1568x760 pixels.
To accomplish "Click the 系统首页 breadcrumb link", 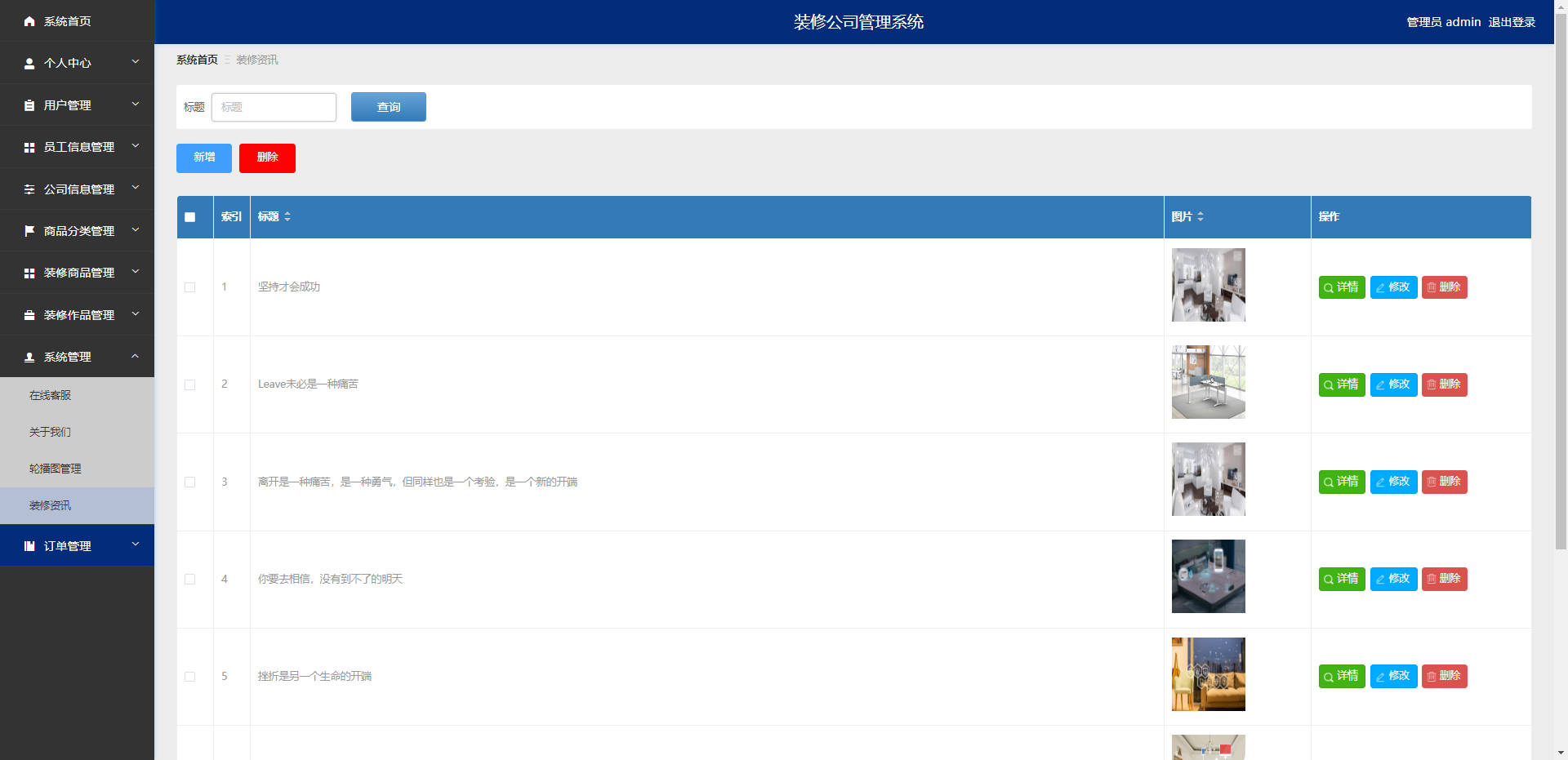I will pyautogui.click(x=197, y=60).
